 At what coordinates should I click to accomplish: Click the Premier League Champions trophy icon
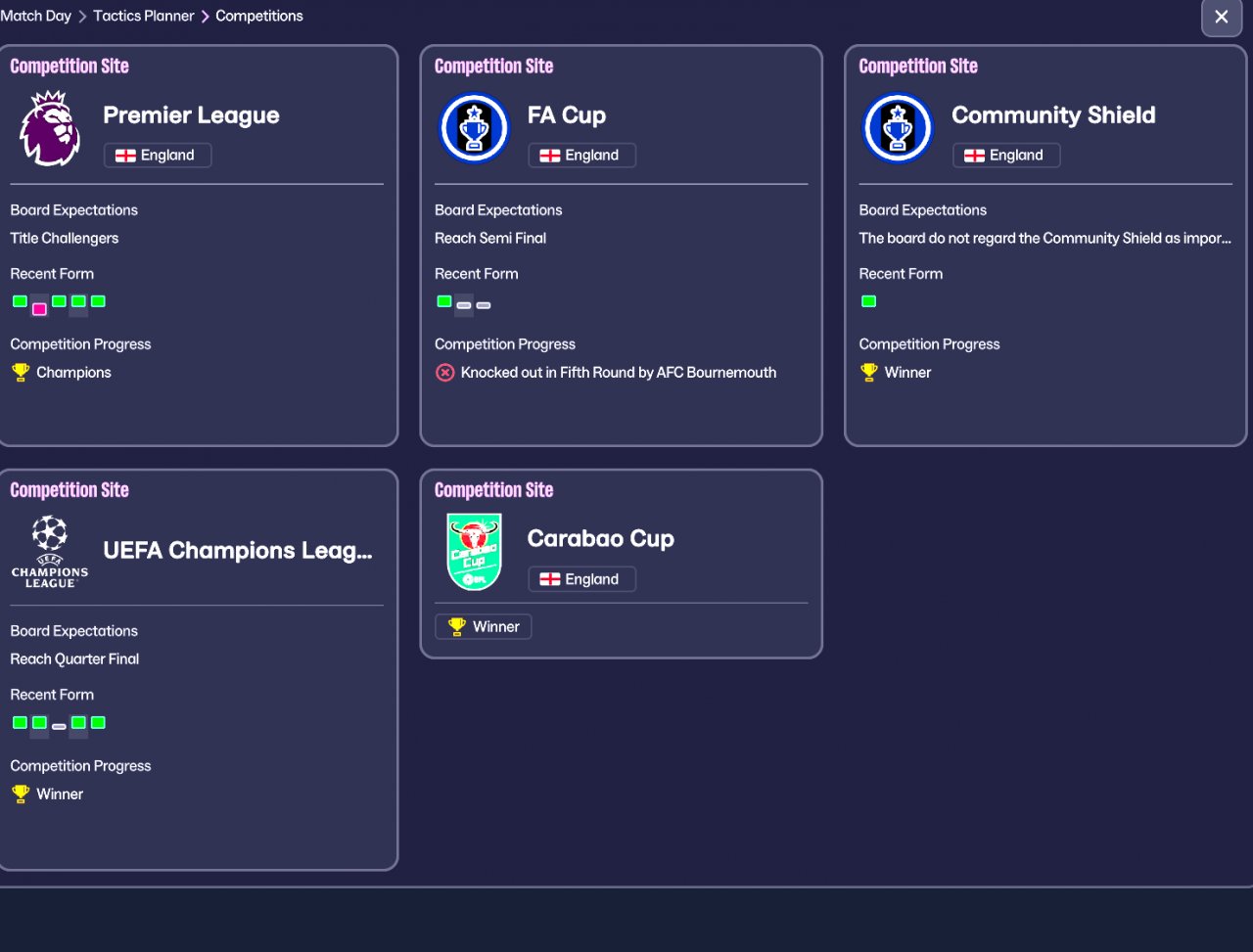pyautogui.click(x=21, y=372)
